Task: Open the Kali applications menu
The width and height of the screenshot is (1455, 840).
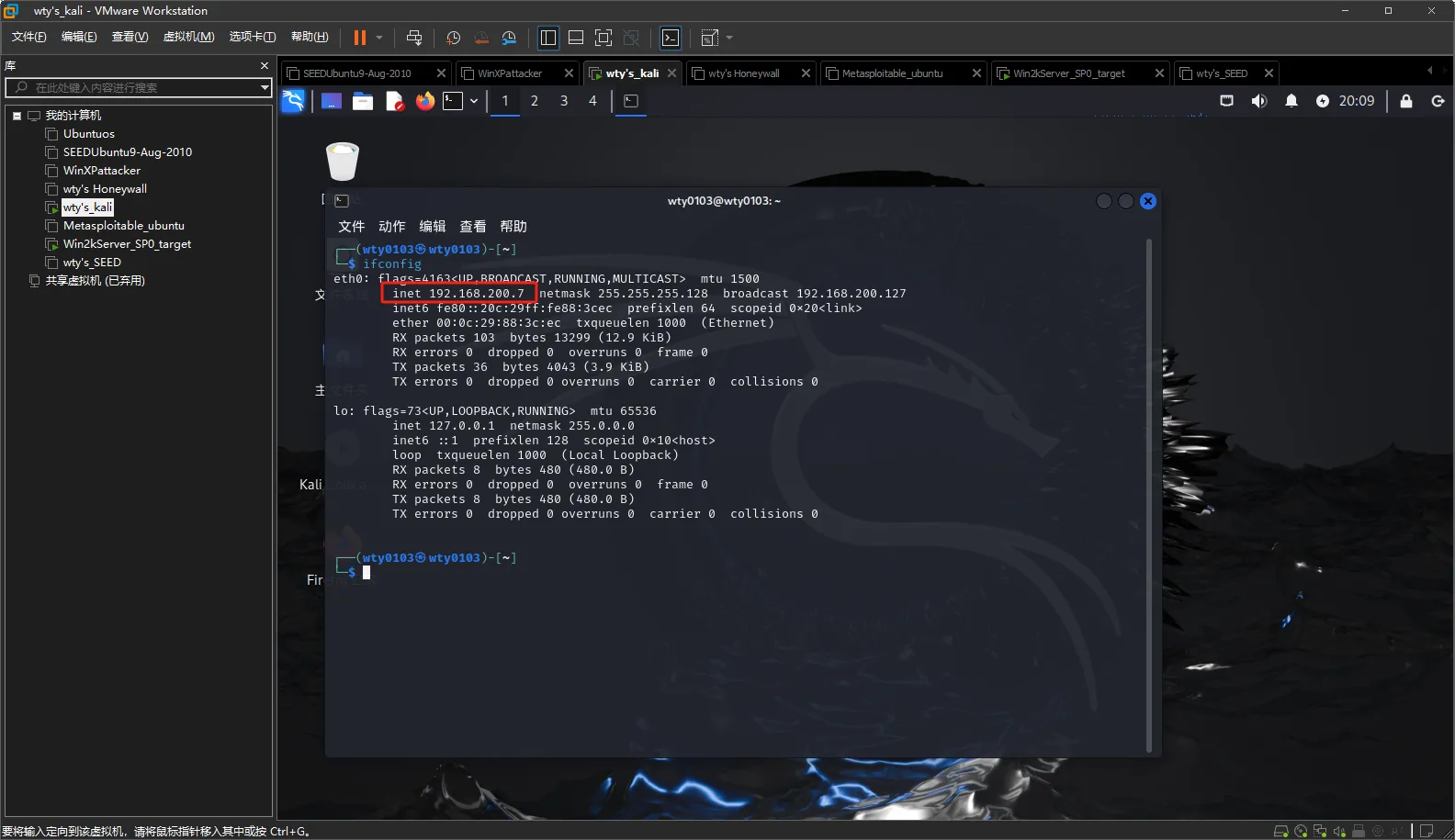Action: [x=293, y=101]
